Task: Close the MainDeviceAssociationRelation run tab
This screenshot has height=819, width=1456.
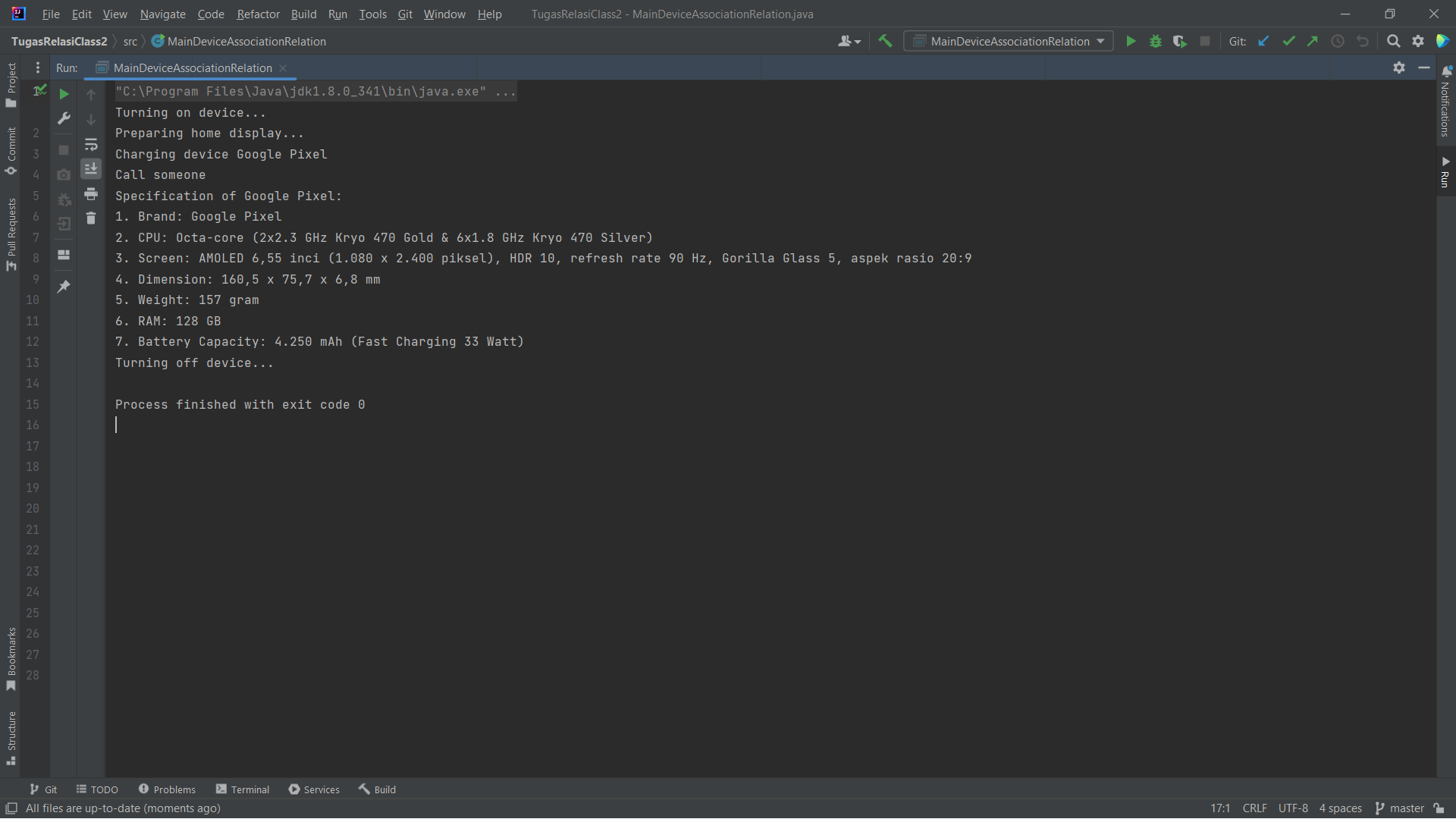Action: tap(283, 67)
